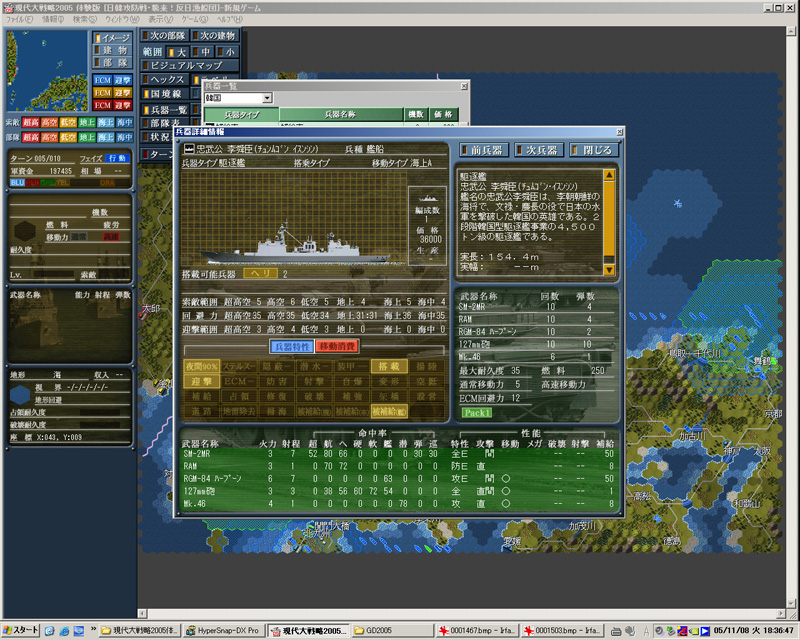Click 兵器名称 column header in weapon list
This screenshot has width=800, height=640.
[341, 115]
